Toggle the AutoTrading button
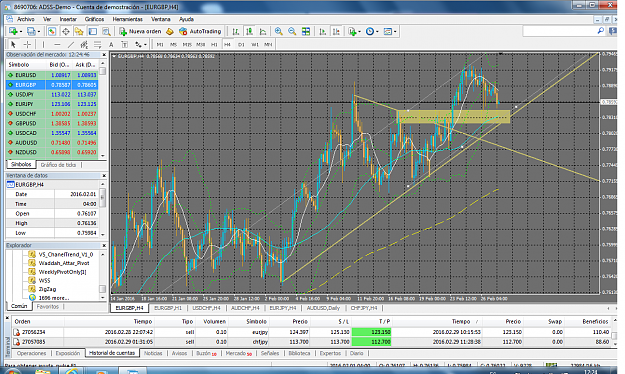The image size is (625, 374). pyautogui.click(x=200, y=31)
